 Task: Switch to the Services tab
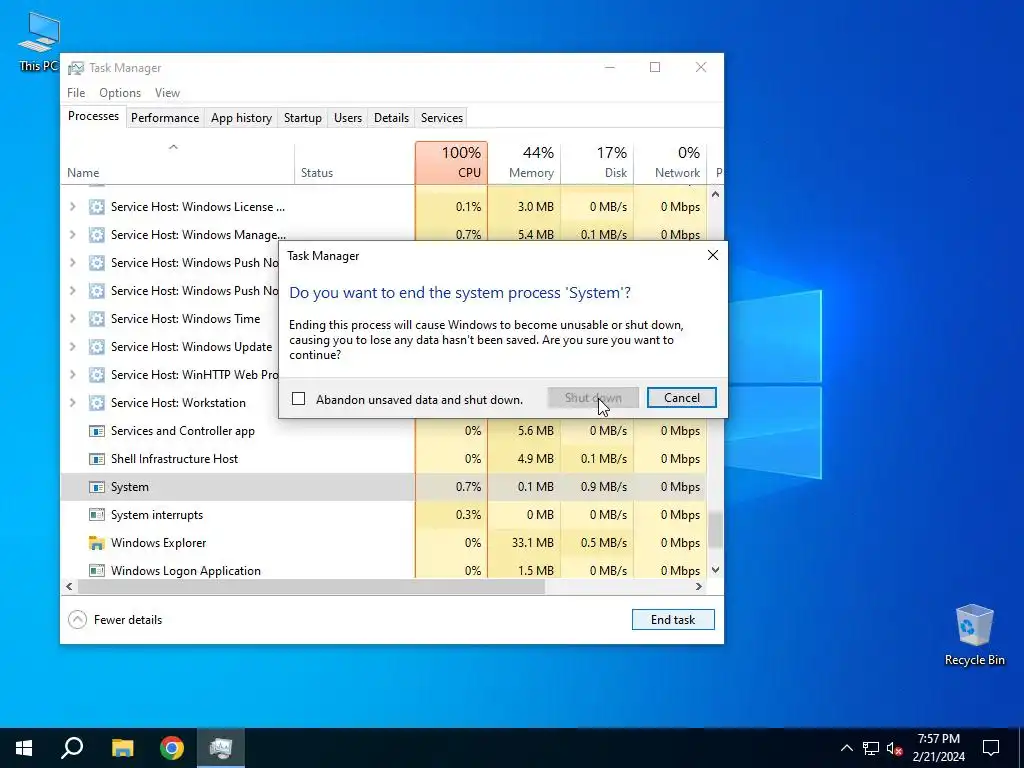(441, 118)
